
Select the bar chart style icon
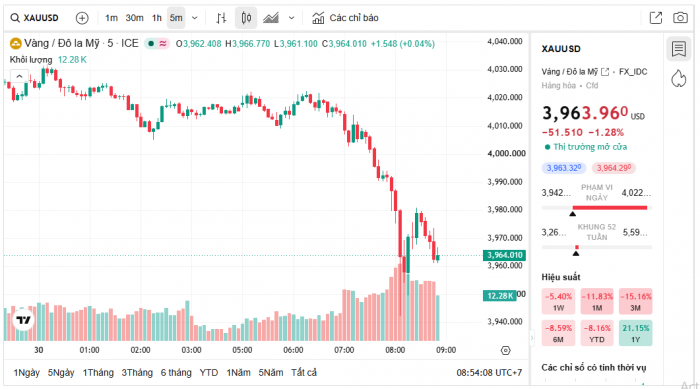(x=221, y=18)
